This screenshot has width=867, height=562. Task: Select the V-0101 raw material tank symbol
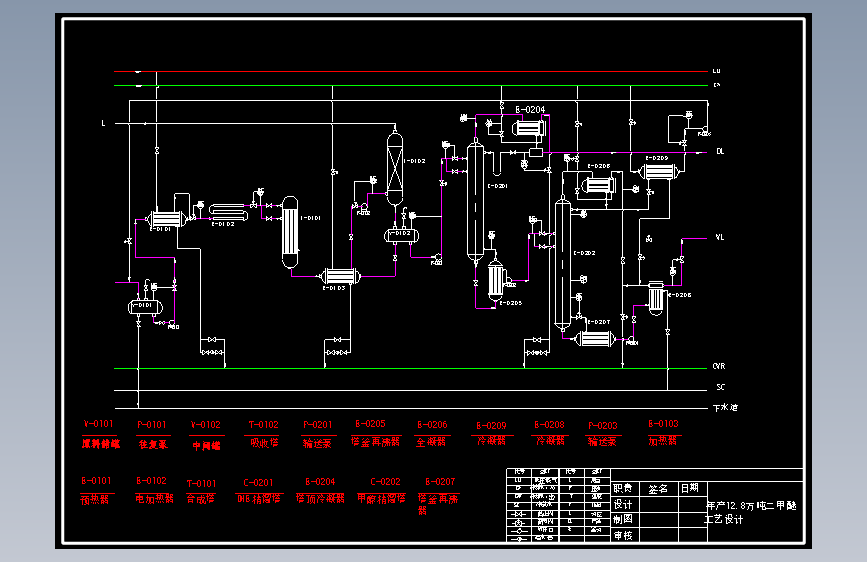point(145,306)
